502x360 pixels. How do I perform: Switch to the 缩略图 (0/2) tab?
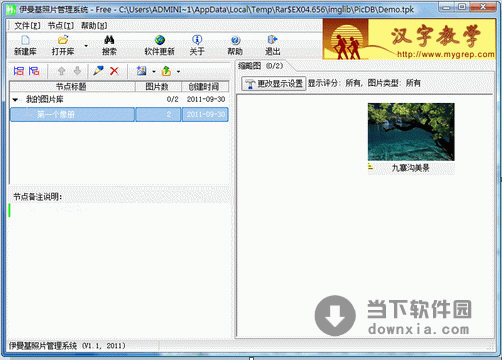click(260, 66)
